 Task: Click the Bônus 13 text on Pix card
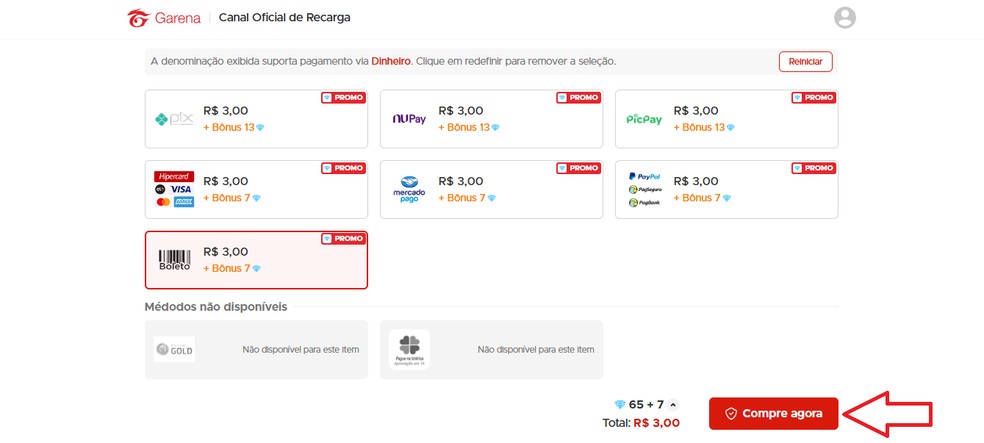tap(229, 127)
